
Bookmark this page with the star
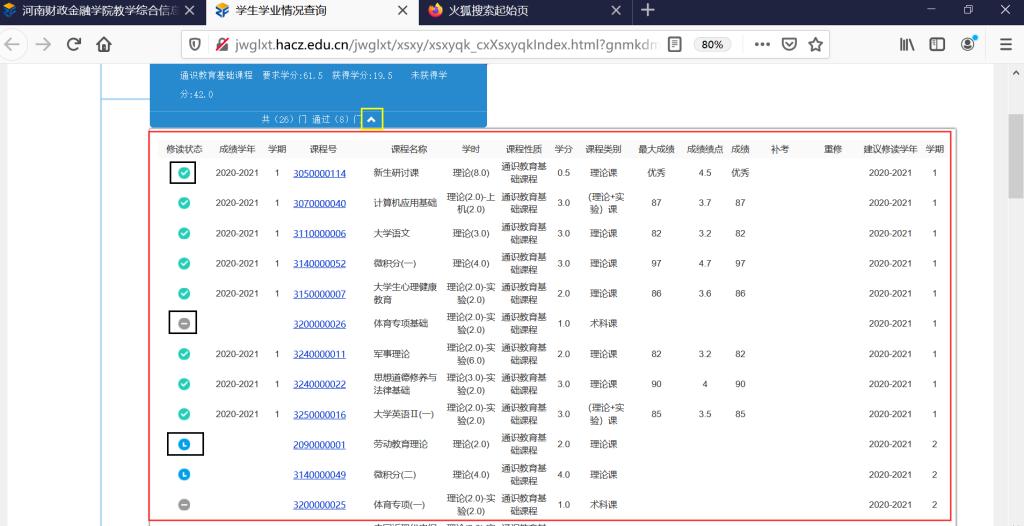[815, 44]
